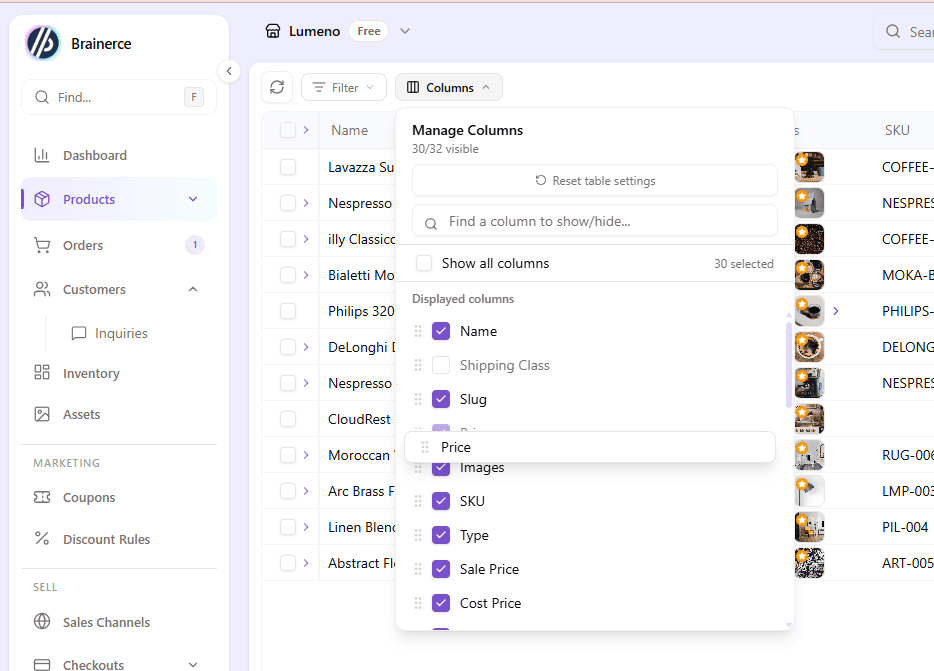Click the Coupons ticket icon

tap(42, 497)
